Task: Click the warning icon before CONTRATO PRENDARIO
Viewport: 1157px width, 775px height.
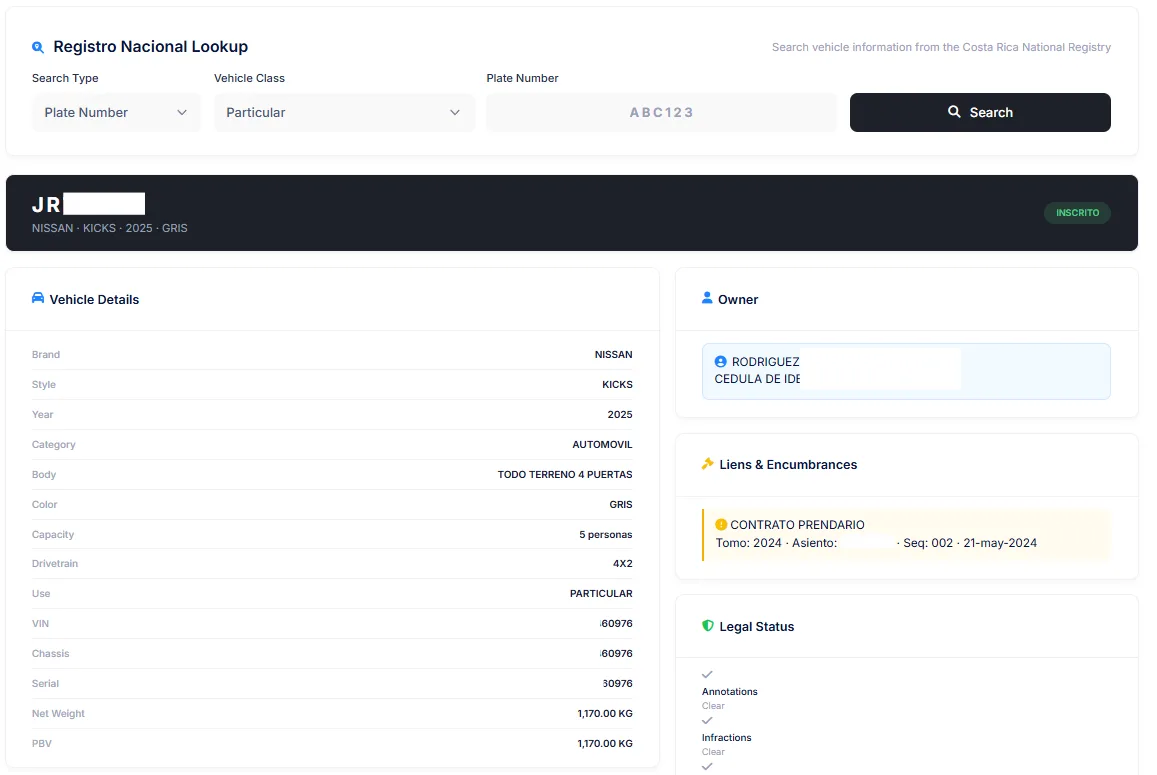Action: pyautogui.click(x=722, y=525)
